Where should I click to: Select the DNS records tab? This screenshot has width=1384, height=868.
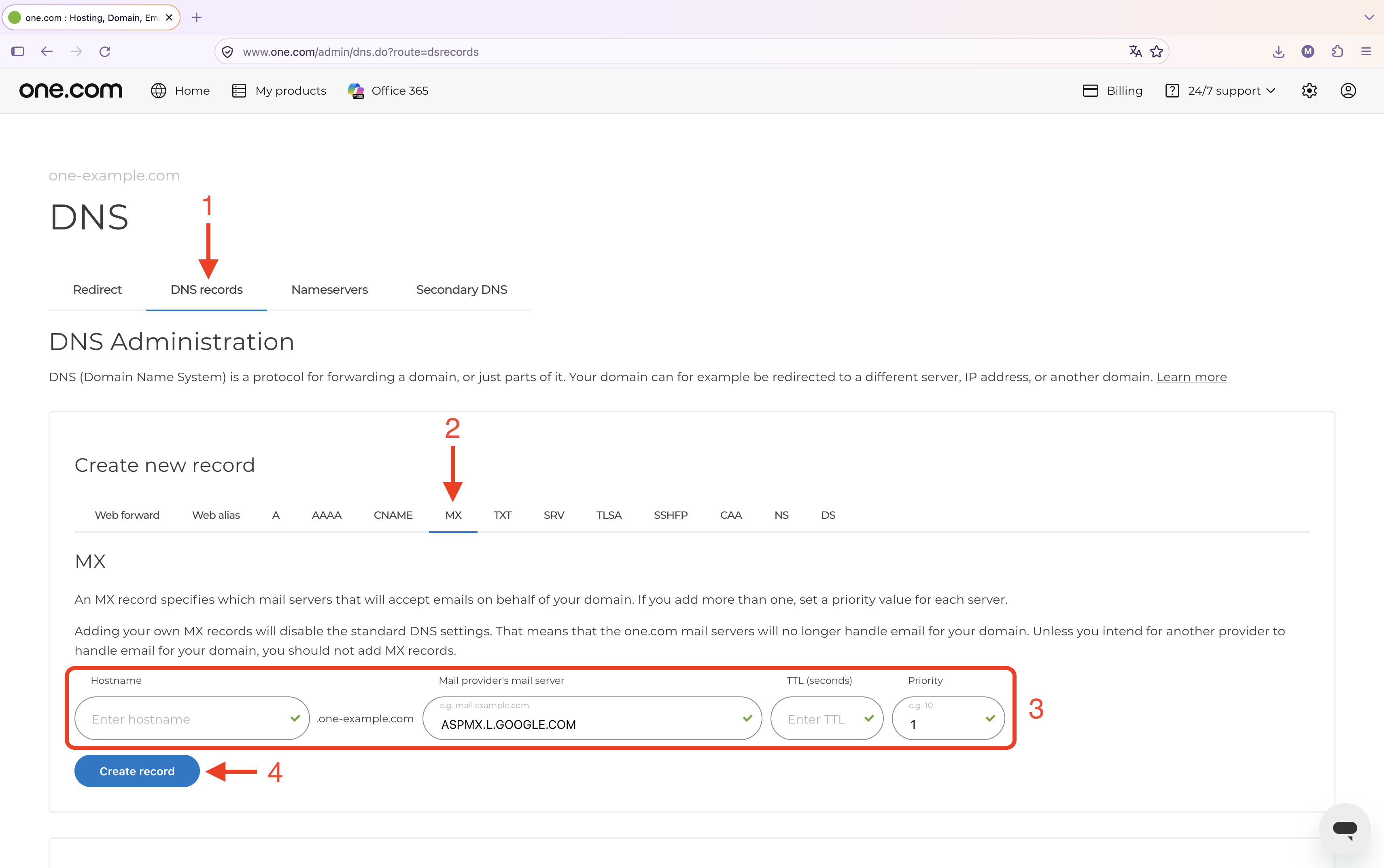[x=207, y=289]
